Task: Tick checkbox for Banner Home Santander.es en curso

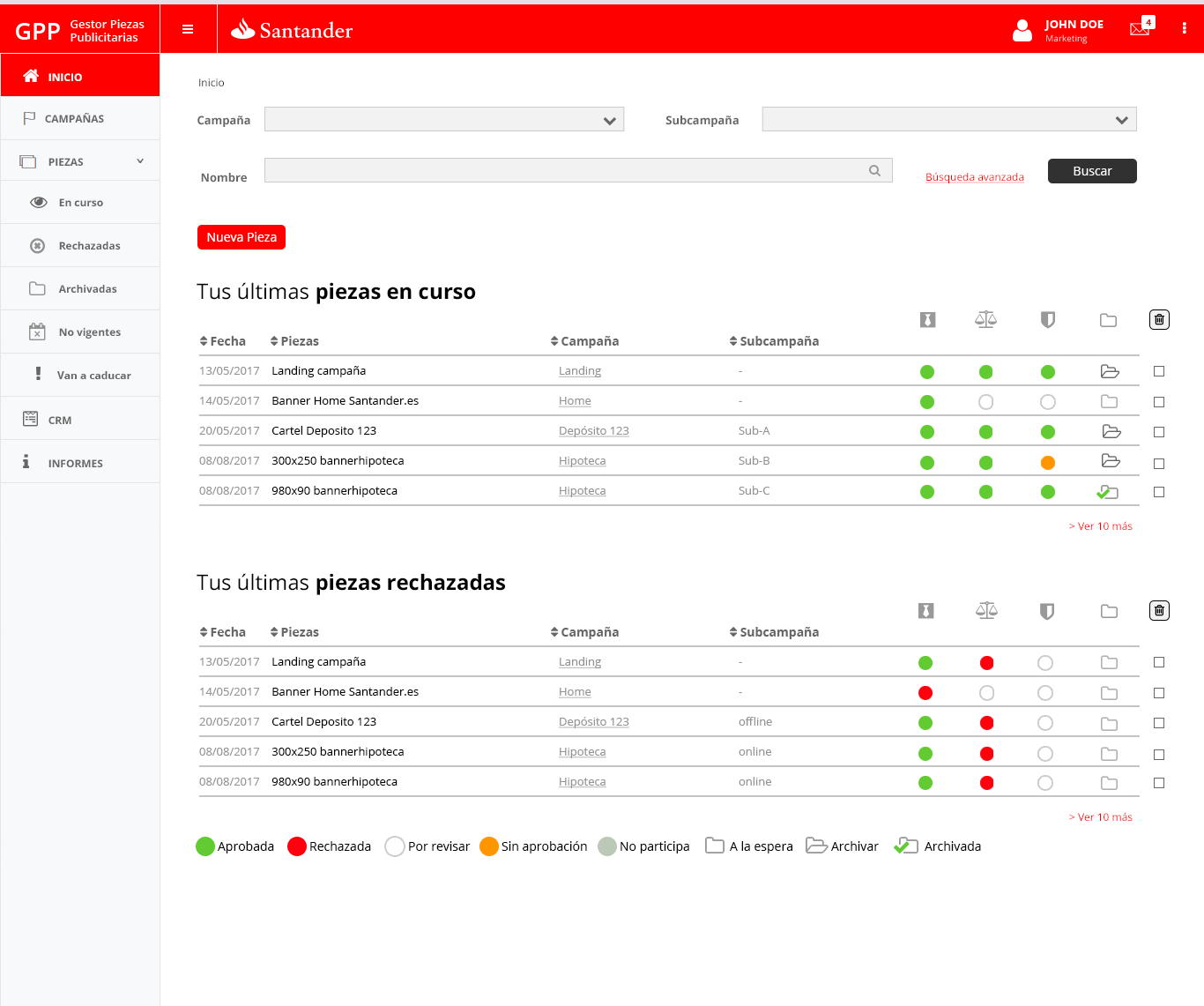Action: tap(1159, 402)
